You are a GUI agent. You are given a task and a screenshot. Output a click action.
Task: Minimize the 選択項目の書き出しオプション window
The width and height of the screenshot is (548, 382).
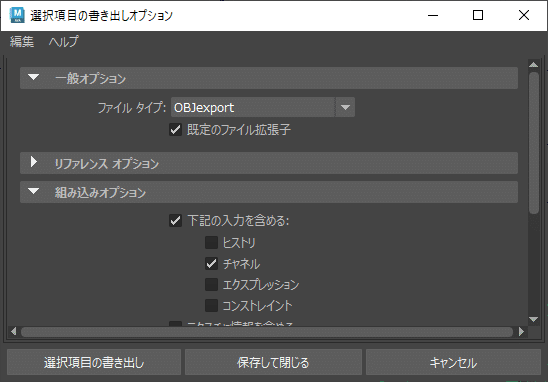(x=433, y=15)
